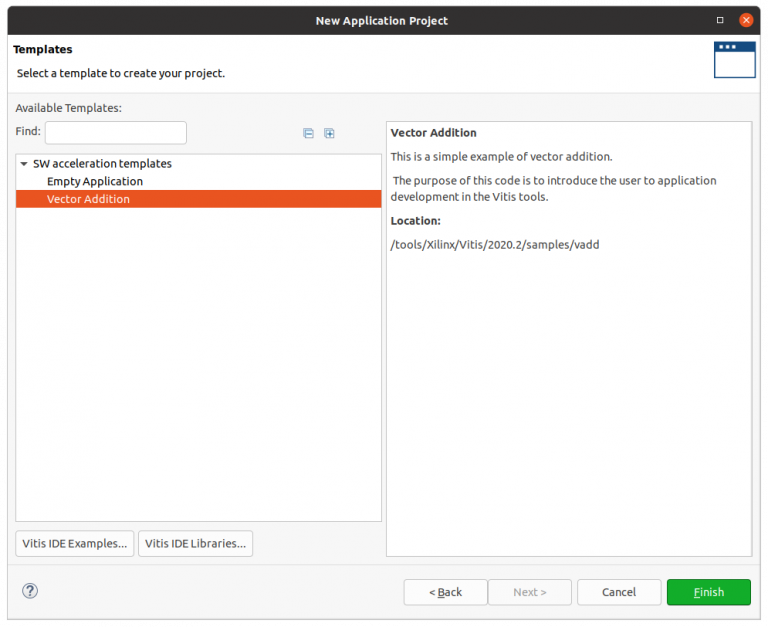Close the dialog with the orange X
The width and height of the screenshot is (768, 627).
coord(746,20)
